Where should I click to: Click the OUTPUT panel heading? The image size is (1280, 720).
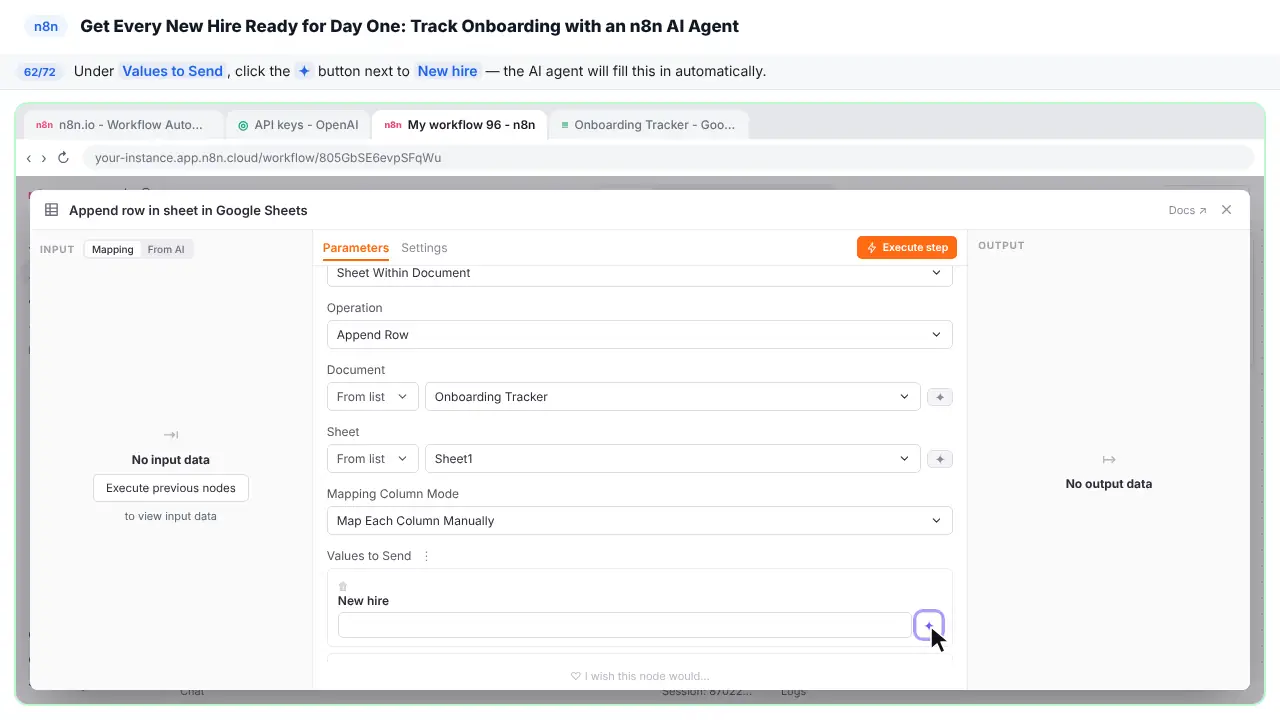pyautogui.click(x=1001, y=246)
